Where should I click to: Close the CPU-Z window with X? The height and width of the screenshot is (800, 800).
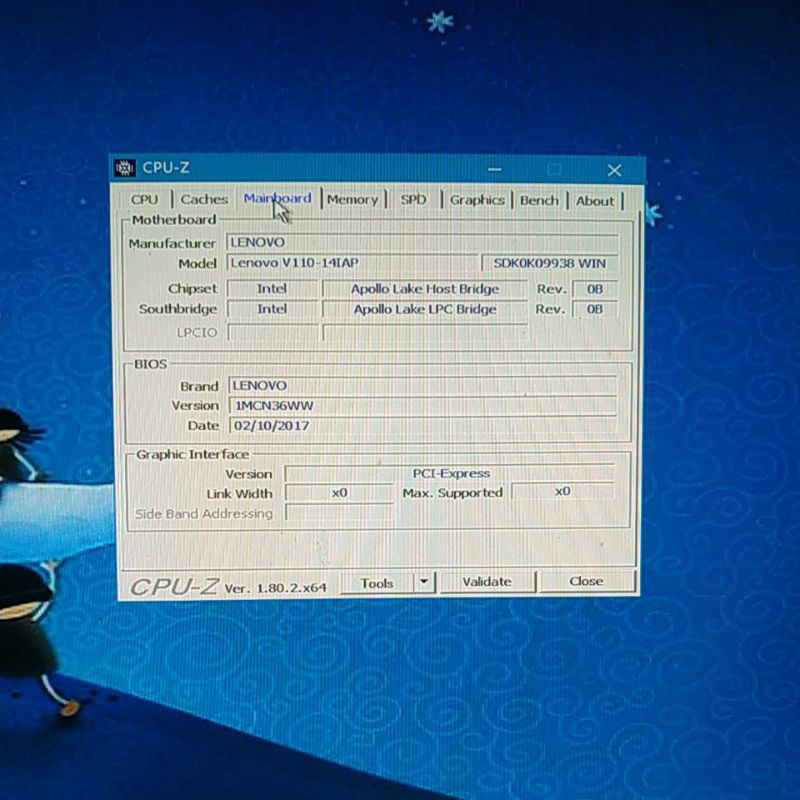click(614, 170)
